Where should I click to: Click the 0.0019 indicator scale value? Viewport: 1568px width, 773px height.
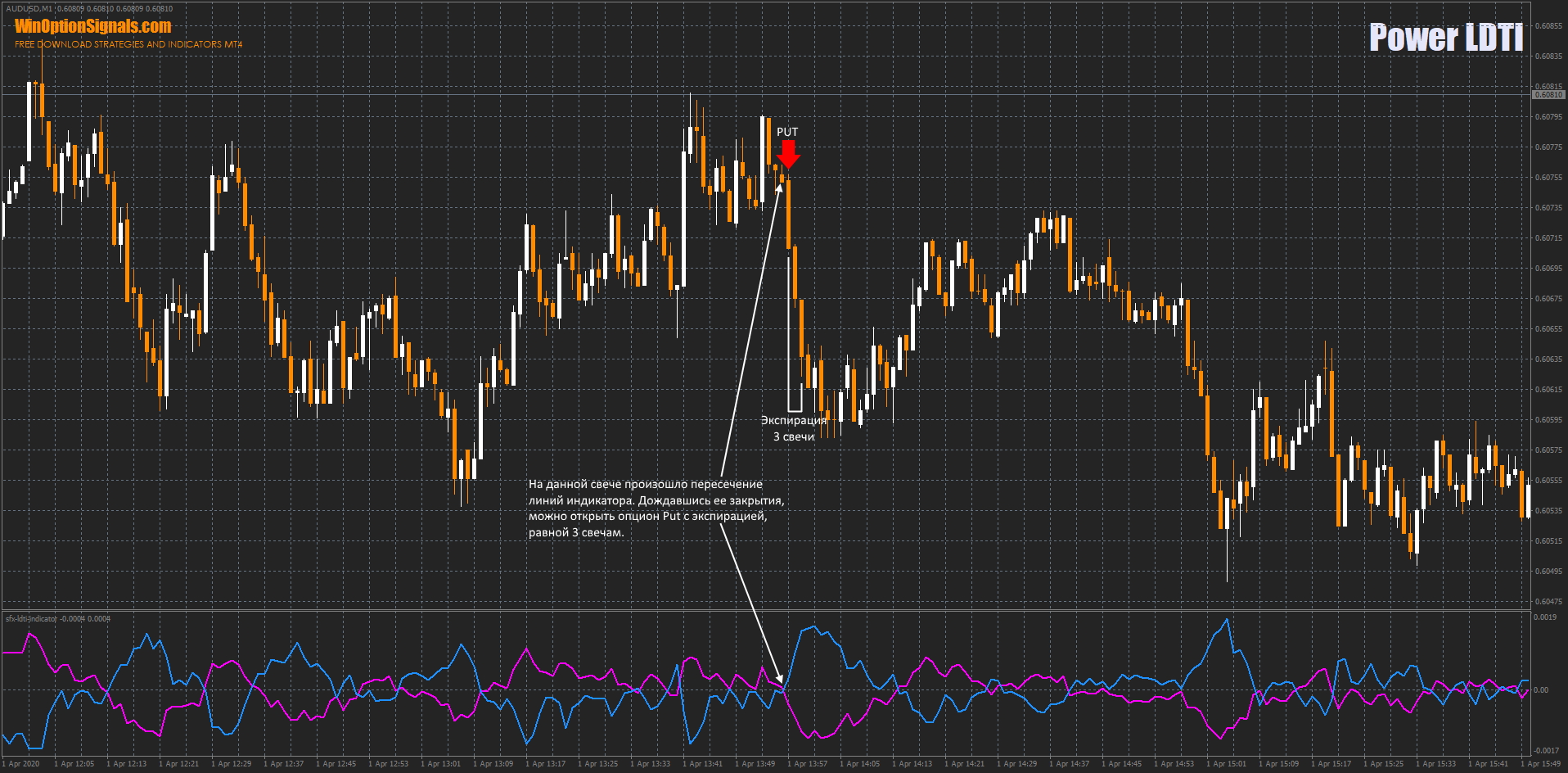coord(1544,617)
